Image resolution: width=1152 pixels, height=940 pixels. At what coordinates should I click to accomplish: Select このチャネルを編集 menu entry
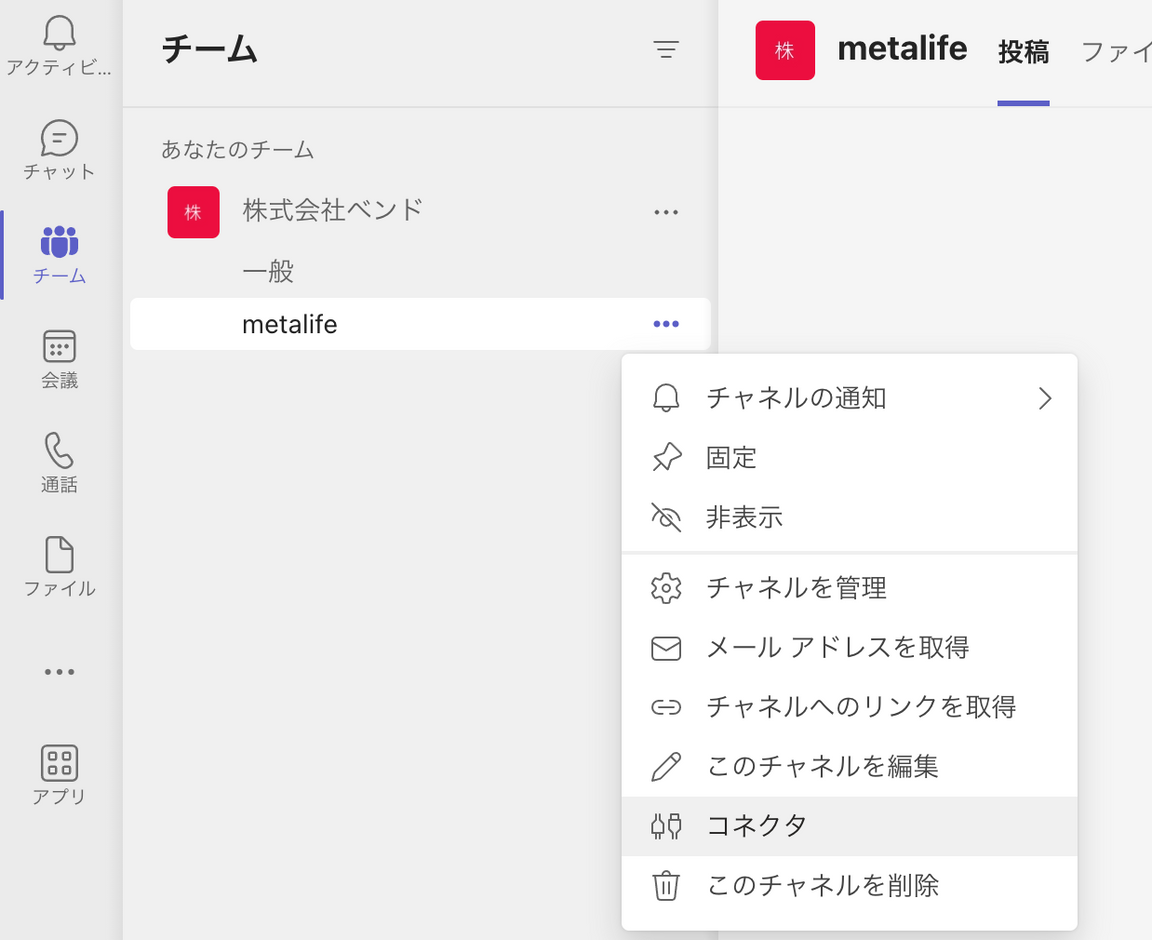click(849, 767)
